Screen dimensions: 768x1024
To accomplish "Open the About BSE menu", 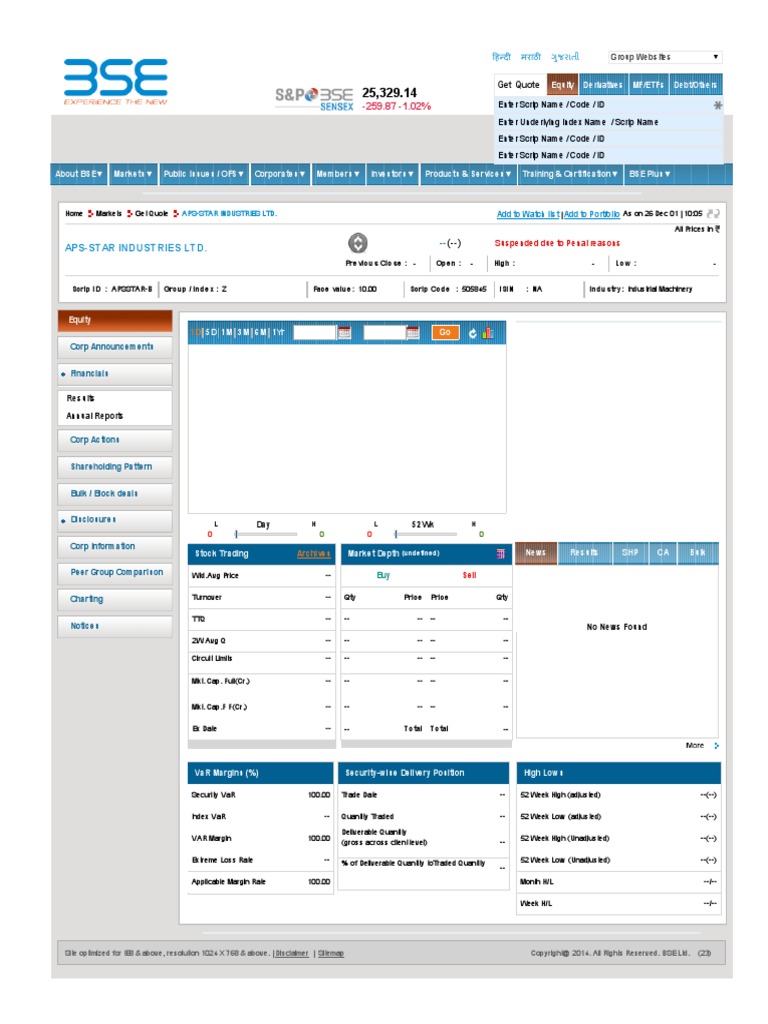I will coord(78,174).
